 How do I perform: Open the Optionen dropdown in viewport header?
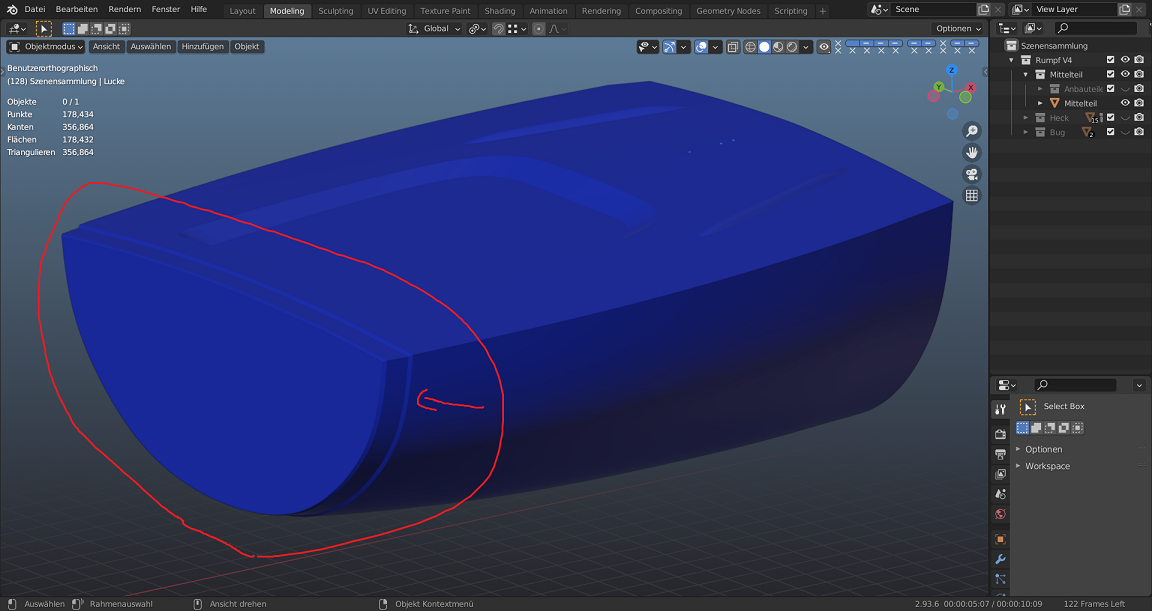tap(958, 29)
